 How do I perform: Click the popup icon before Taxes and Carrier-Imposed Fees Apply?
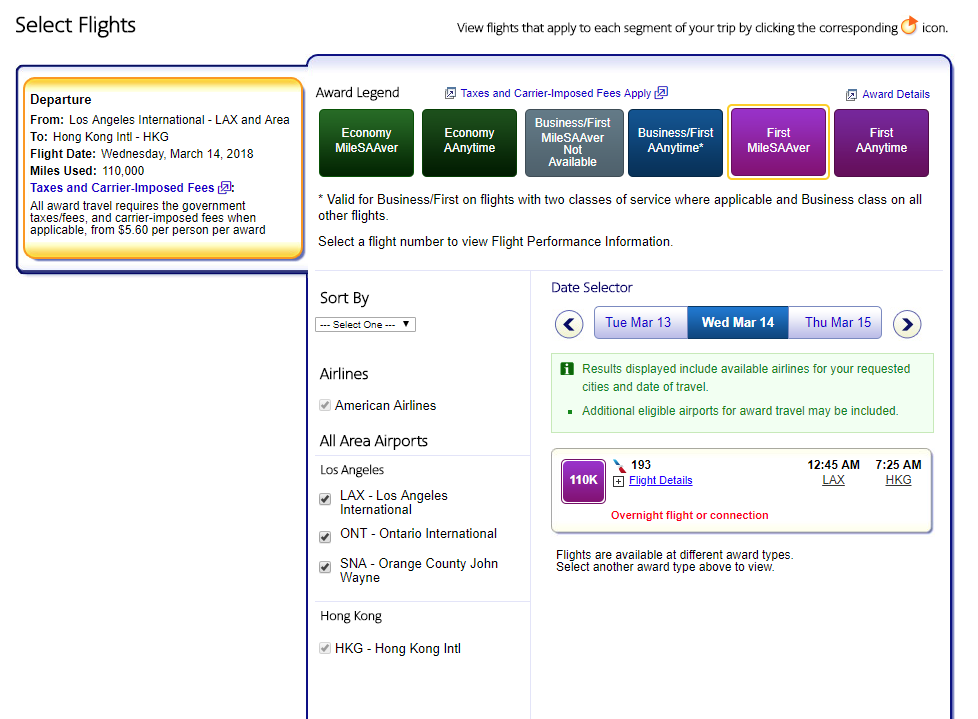pyautogui.click(x=450, y=94)
